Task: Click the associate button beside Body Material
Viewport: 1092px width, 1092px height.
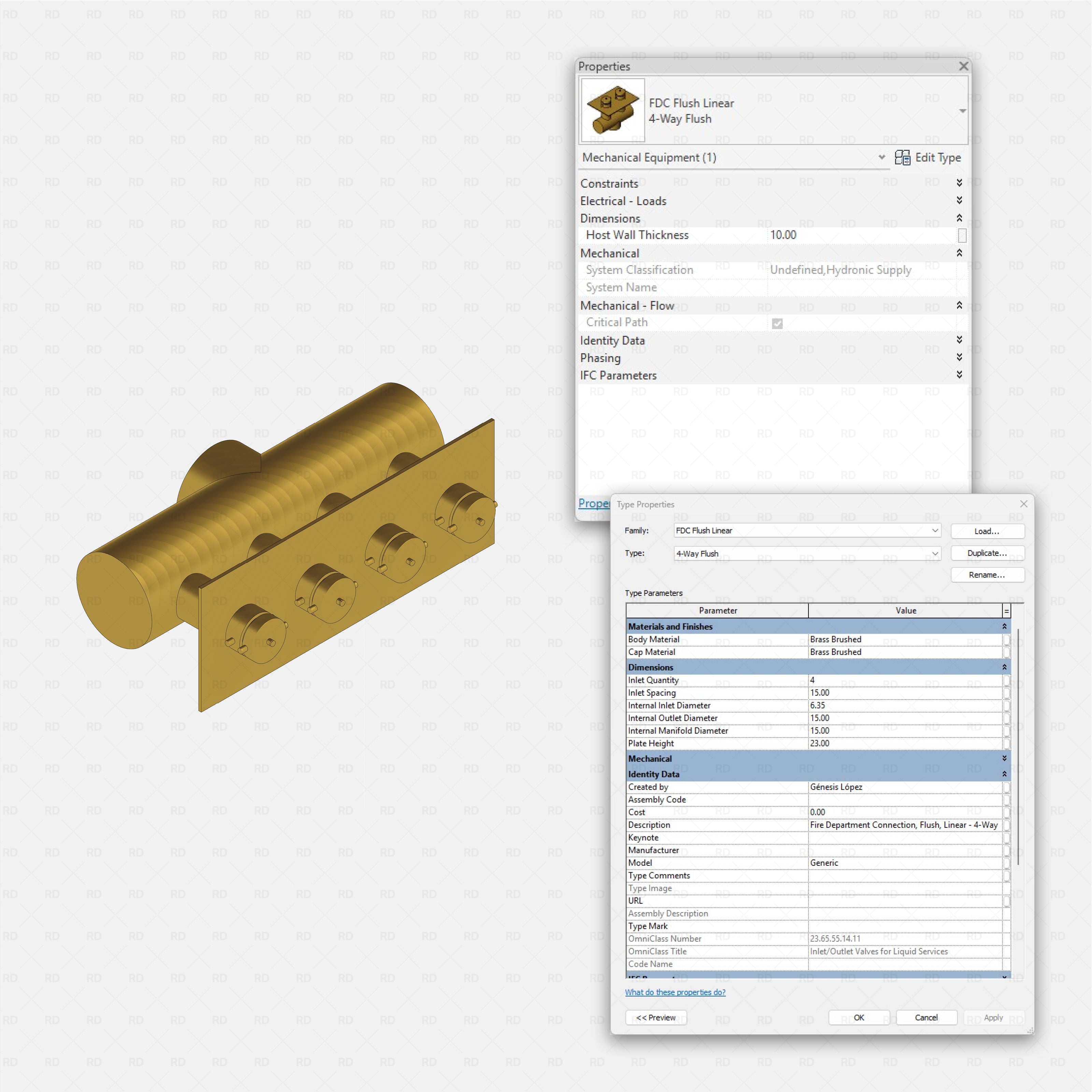Action: point(1006,639)
